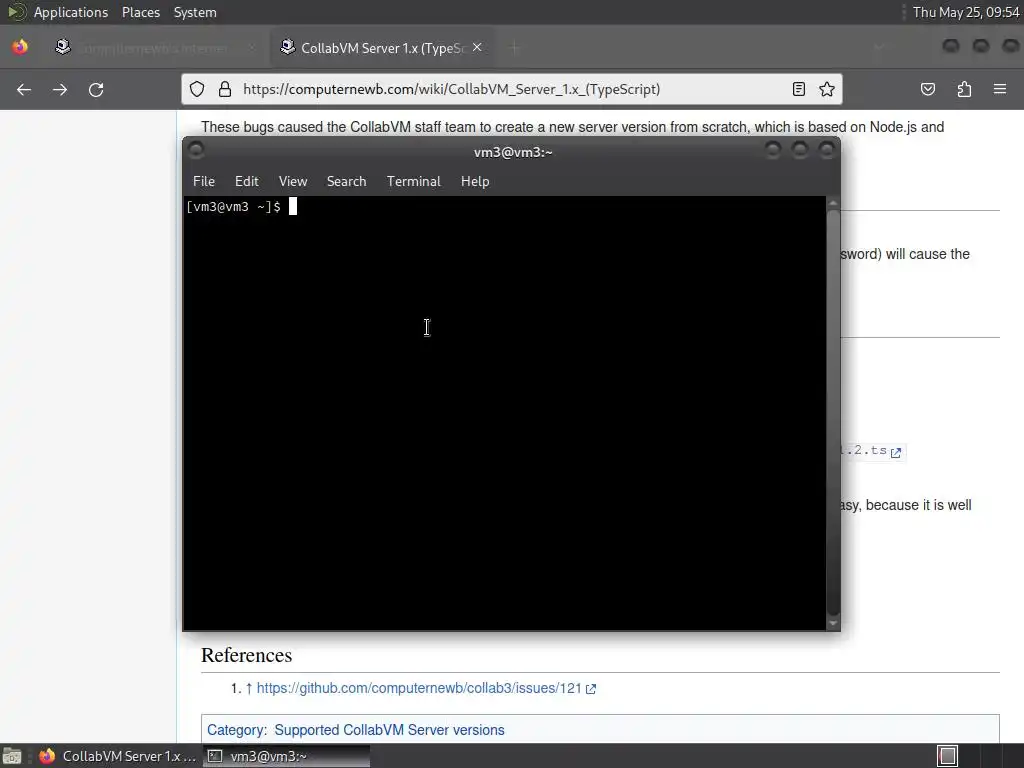
Task: Open the tab list dropdown chevron
Action: click(x=879, y=47)
